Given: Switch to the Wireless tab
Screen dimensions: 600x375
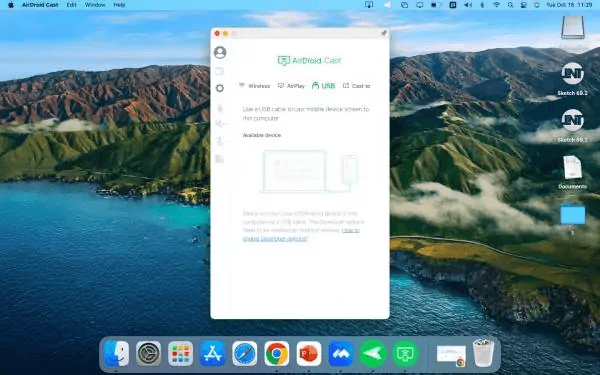Looking at the screenshot, I should tap(254, 86).
